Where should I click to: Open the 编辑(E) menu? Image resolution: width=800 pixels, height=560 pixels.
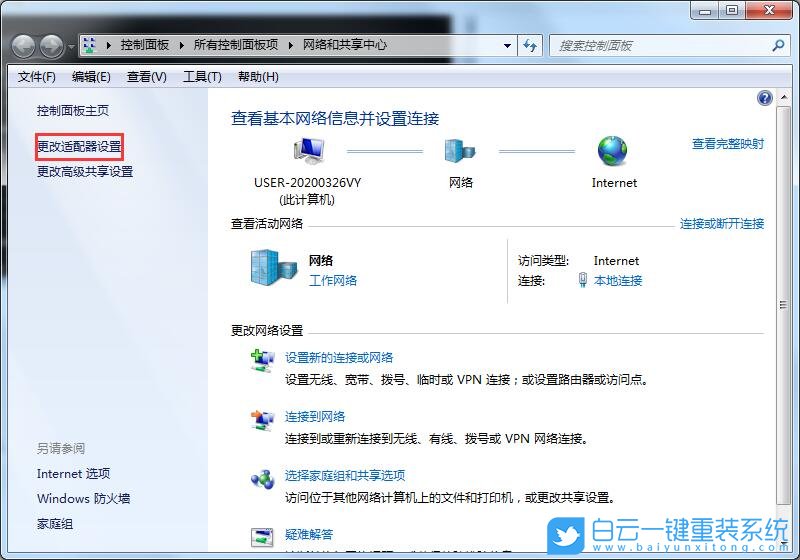pyautogui.click(x=91, y=77)
